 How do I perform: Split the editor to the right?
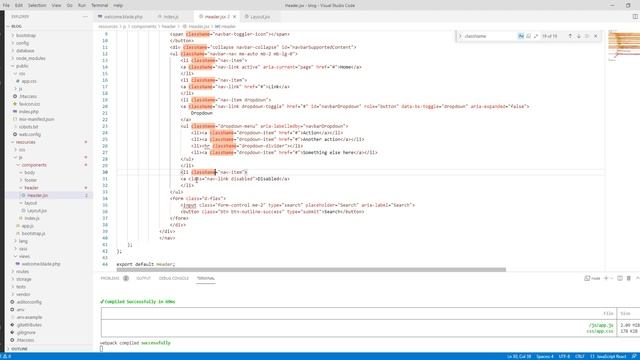(x=635, y=17)
